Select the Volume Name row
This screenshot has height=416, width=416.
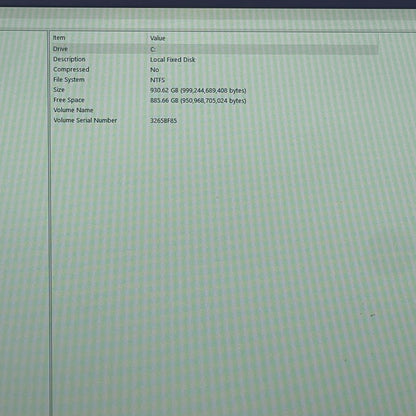[x=215, y=110]
